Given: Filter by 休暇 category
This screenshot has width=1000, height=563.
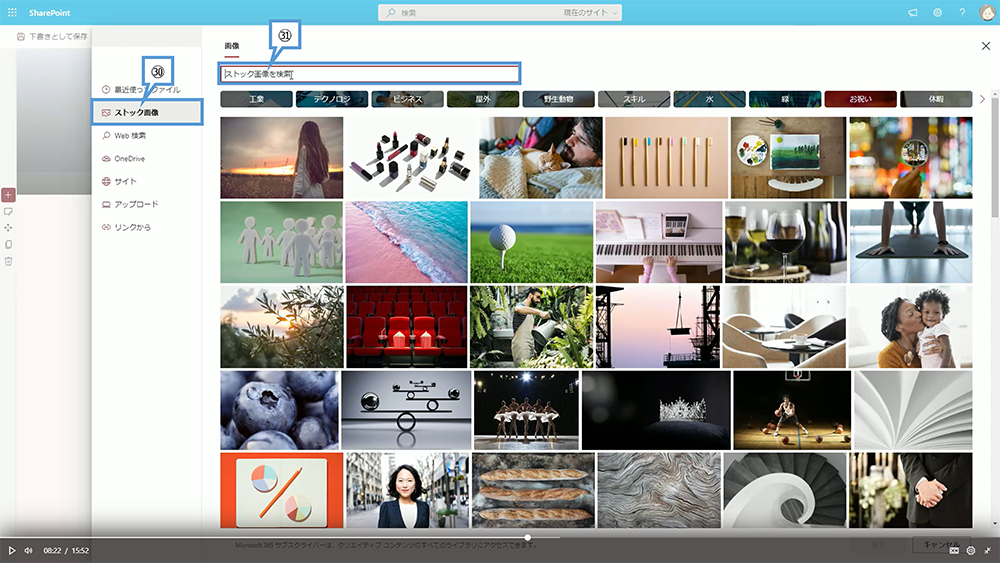Looking at the screenshot, I should pos(936,99).
